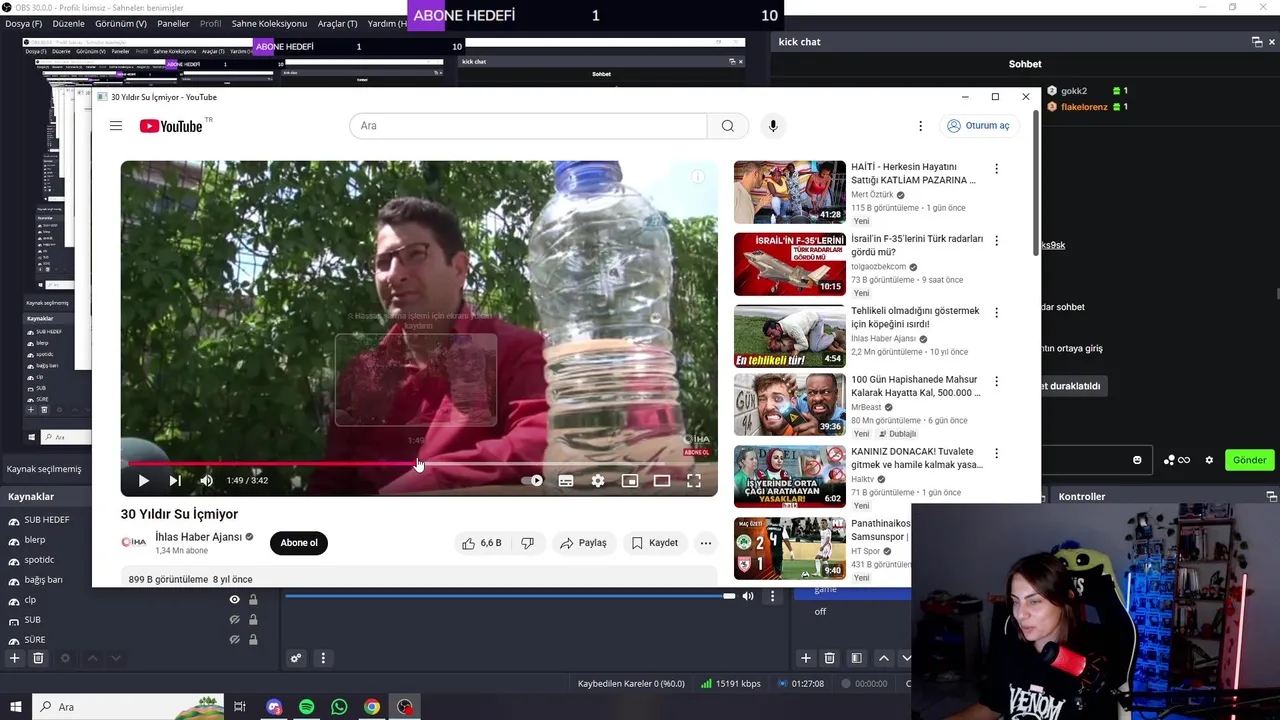Toggle the YouTube autoplay switch
Viewport: 1280px width, 720px height.
pos(533,481)
